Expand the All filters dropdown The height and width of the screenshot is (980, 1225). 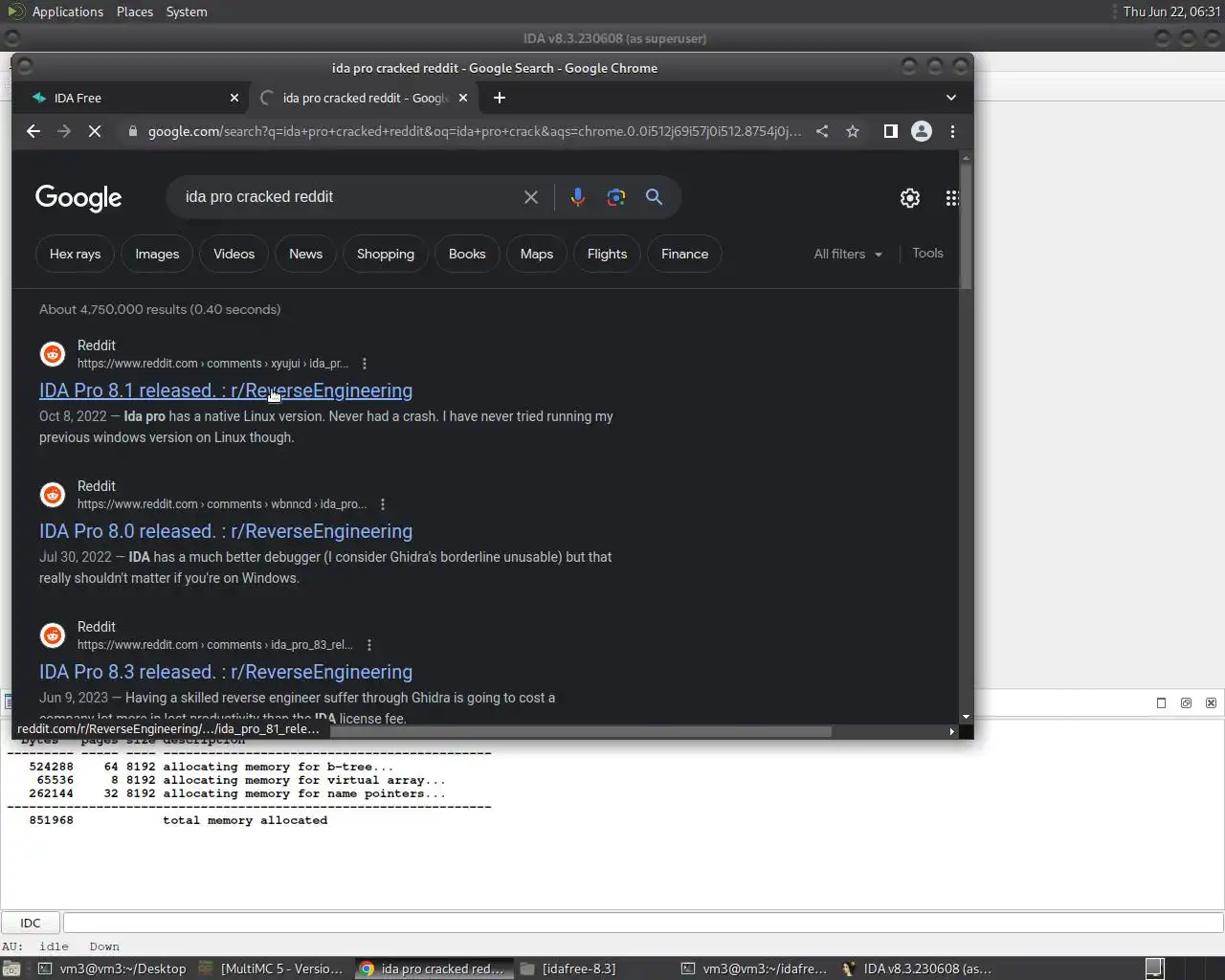coord(848,254)
